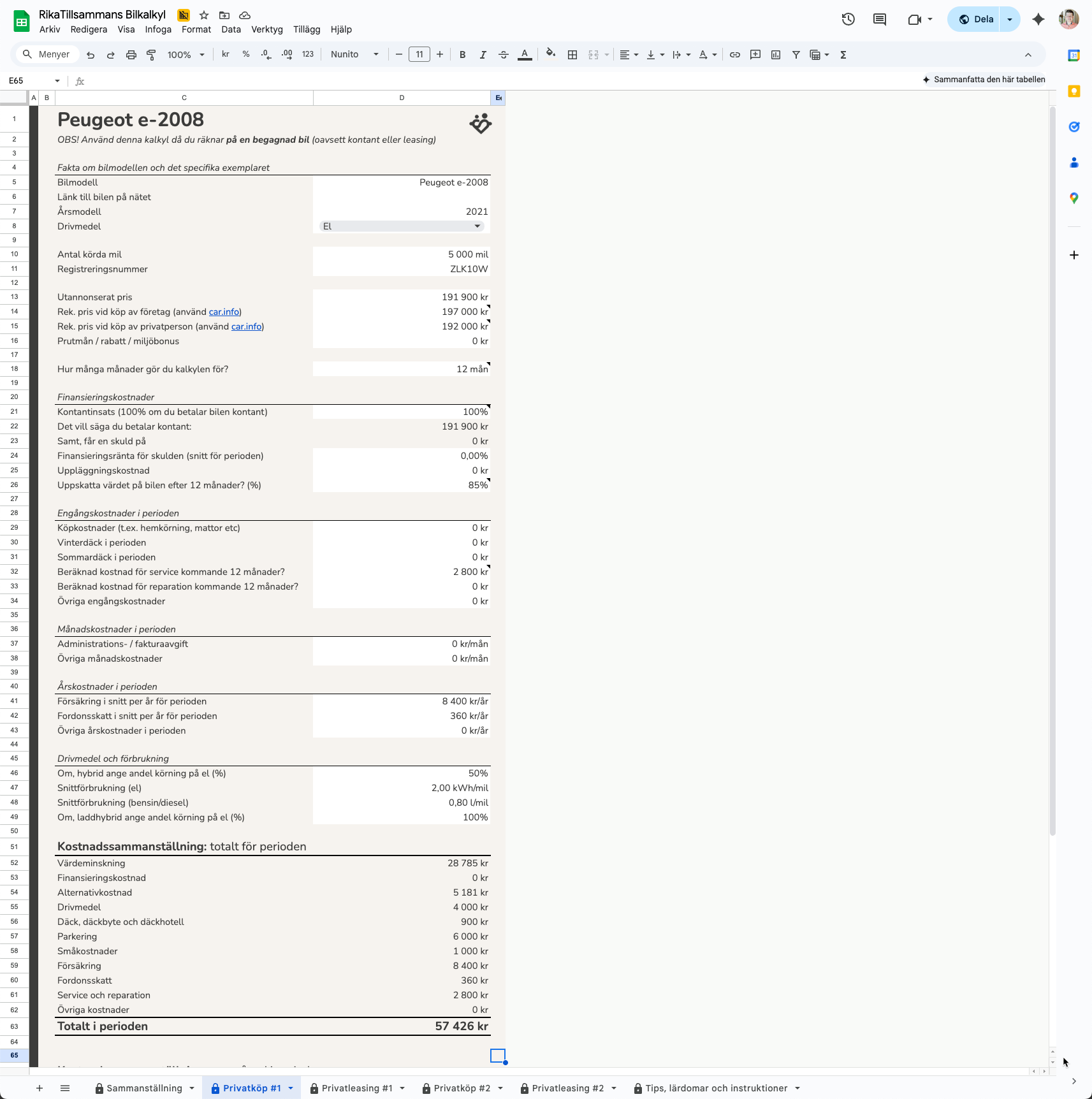Switch to Privatleasing #1 sheet tab
Image resolution: width=1092 pixels, height=1099 pixels.
pyautogui.click(x=357, y=1088)
